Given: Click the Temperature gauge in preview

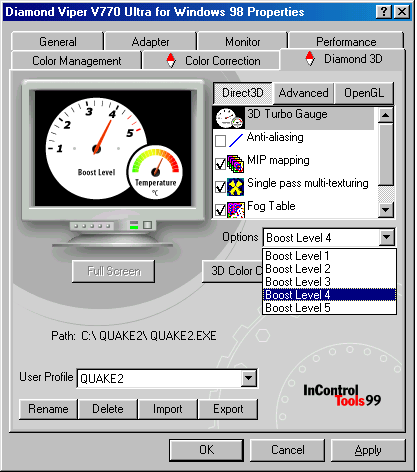Looking at the screenshot, I should (x=155, y=172).
